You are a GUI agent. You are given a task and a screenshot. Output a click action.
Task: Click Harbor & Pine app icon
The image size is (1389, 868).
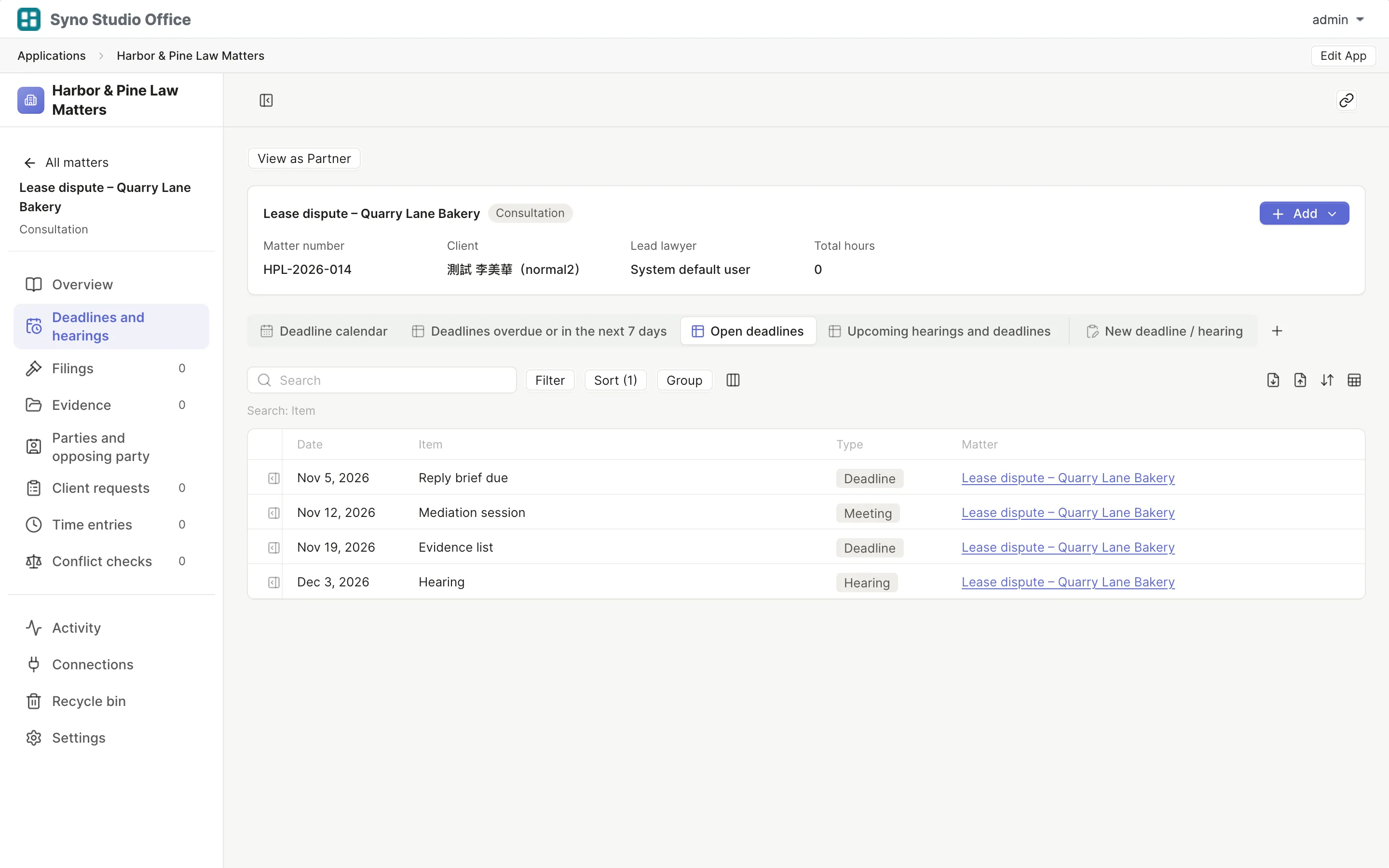[30, 100]
